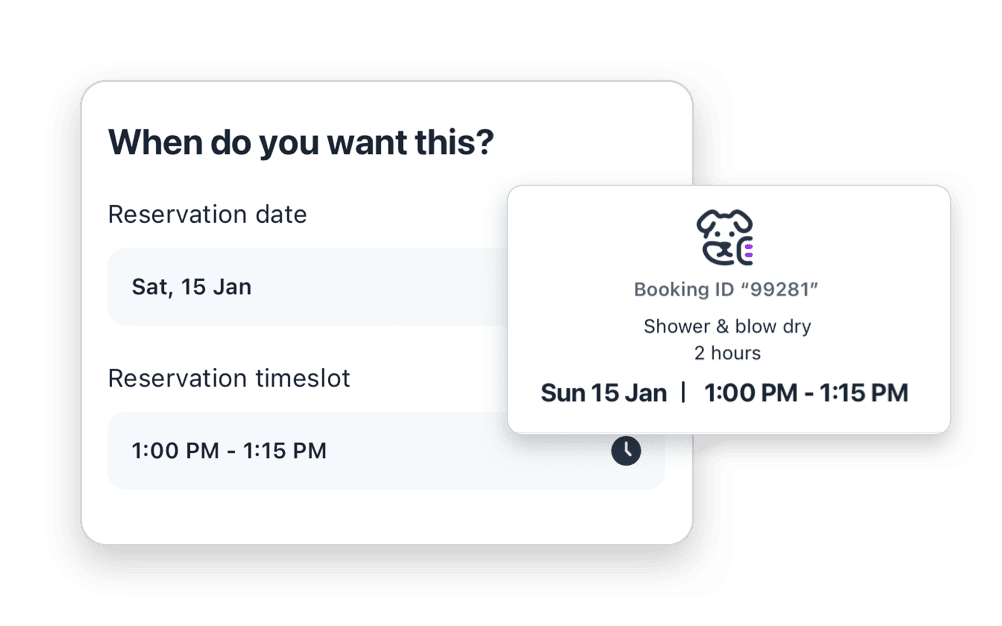Click "Sun 15 Jan" on the booking card
This screenshot has width=1002, height=626.
pos(603,393)
